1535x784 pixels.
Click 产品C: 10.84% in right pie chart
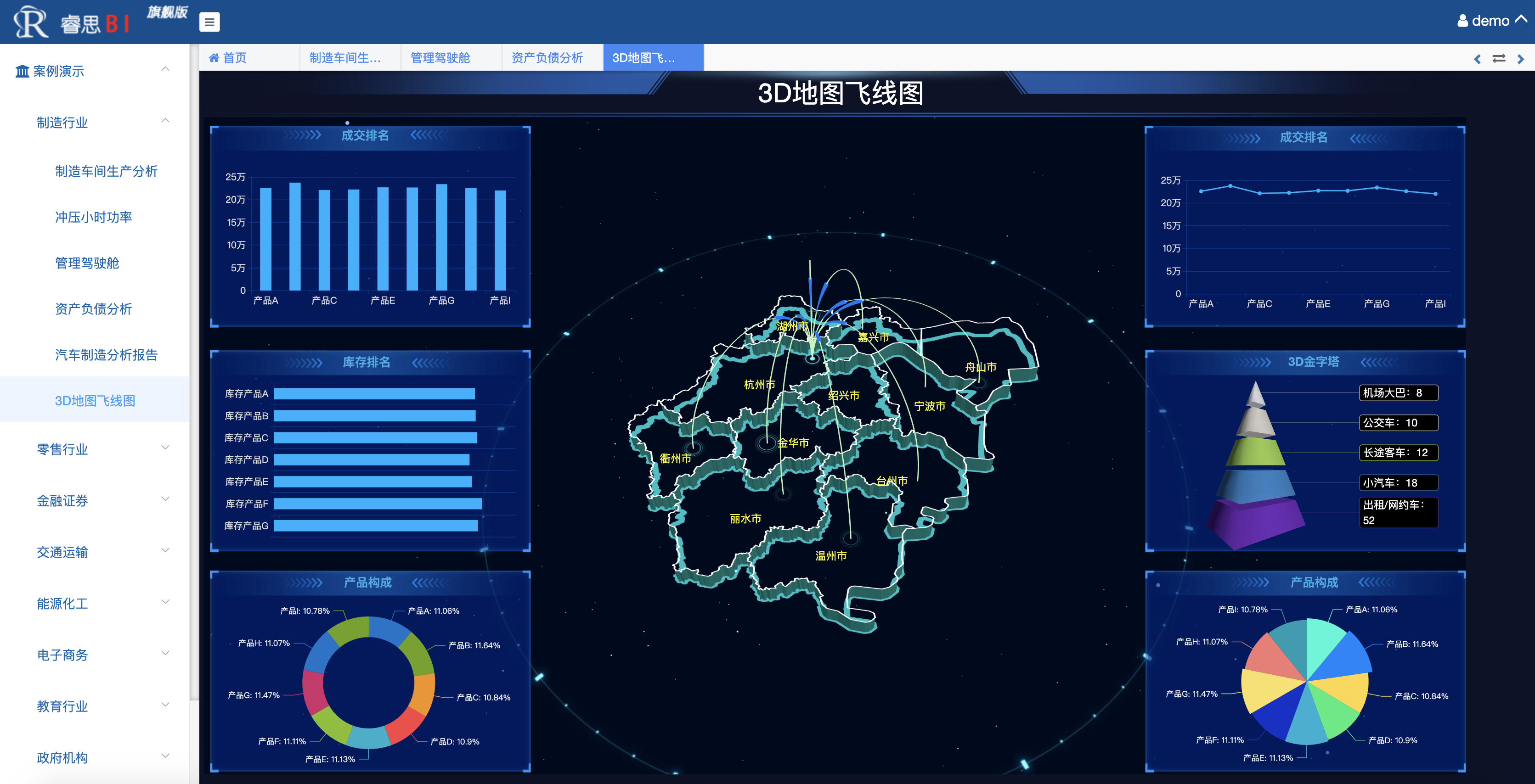coord(1421,696)
